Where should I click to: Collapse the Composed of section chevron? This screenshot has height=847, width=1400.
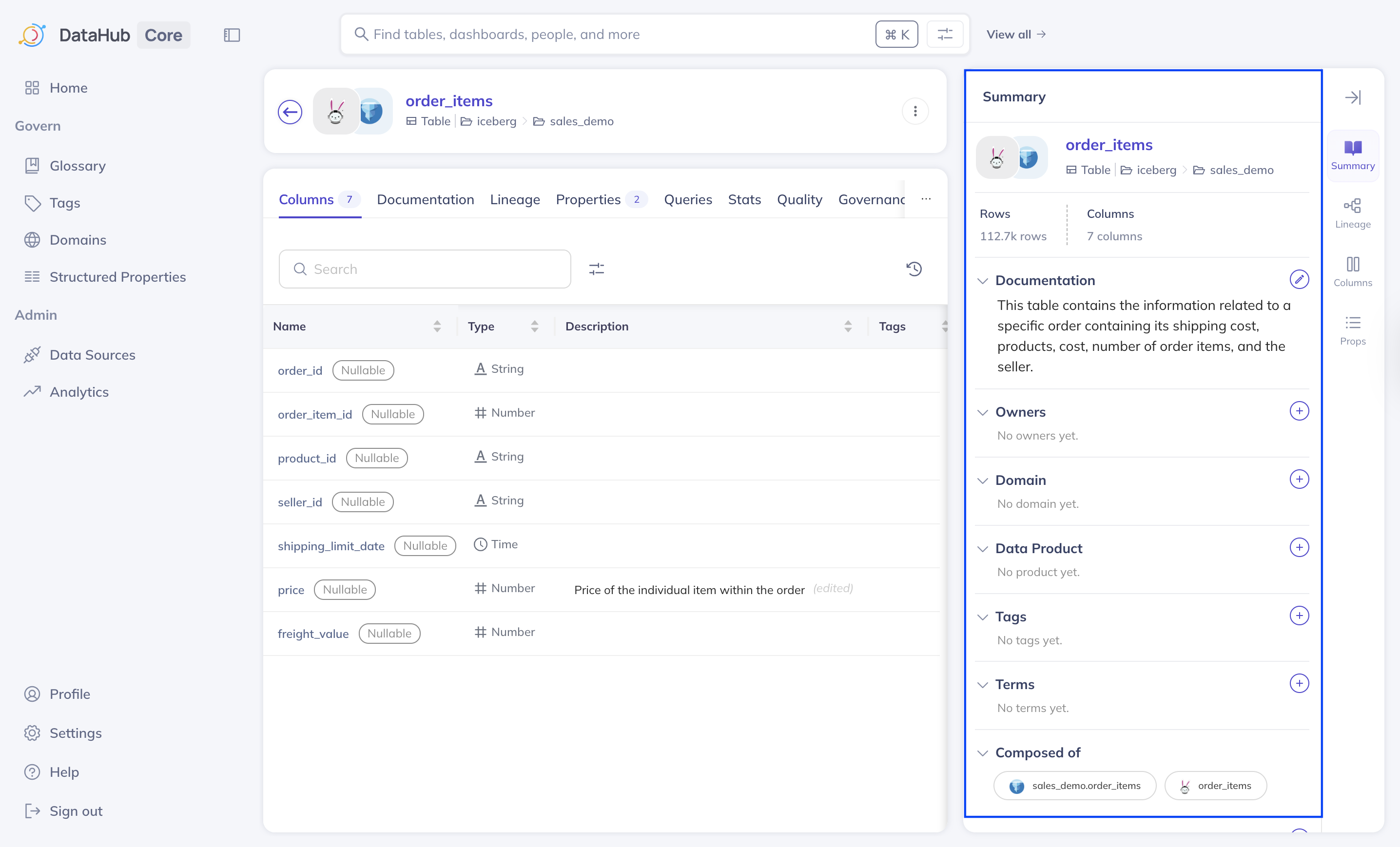point(982,753)
